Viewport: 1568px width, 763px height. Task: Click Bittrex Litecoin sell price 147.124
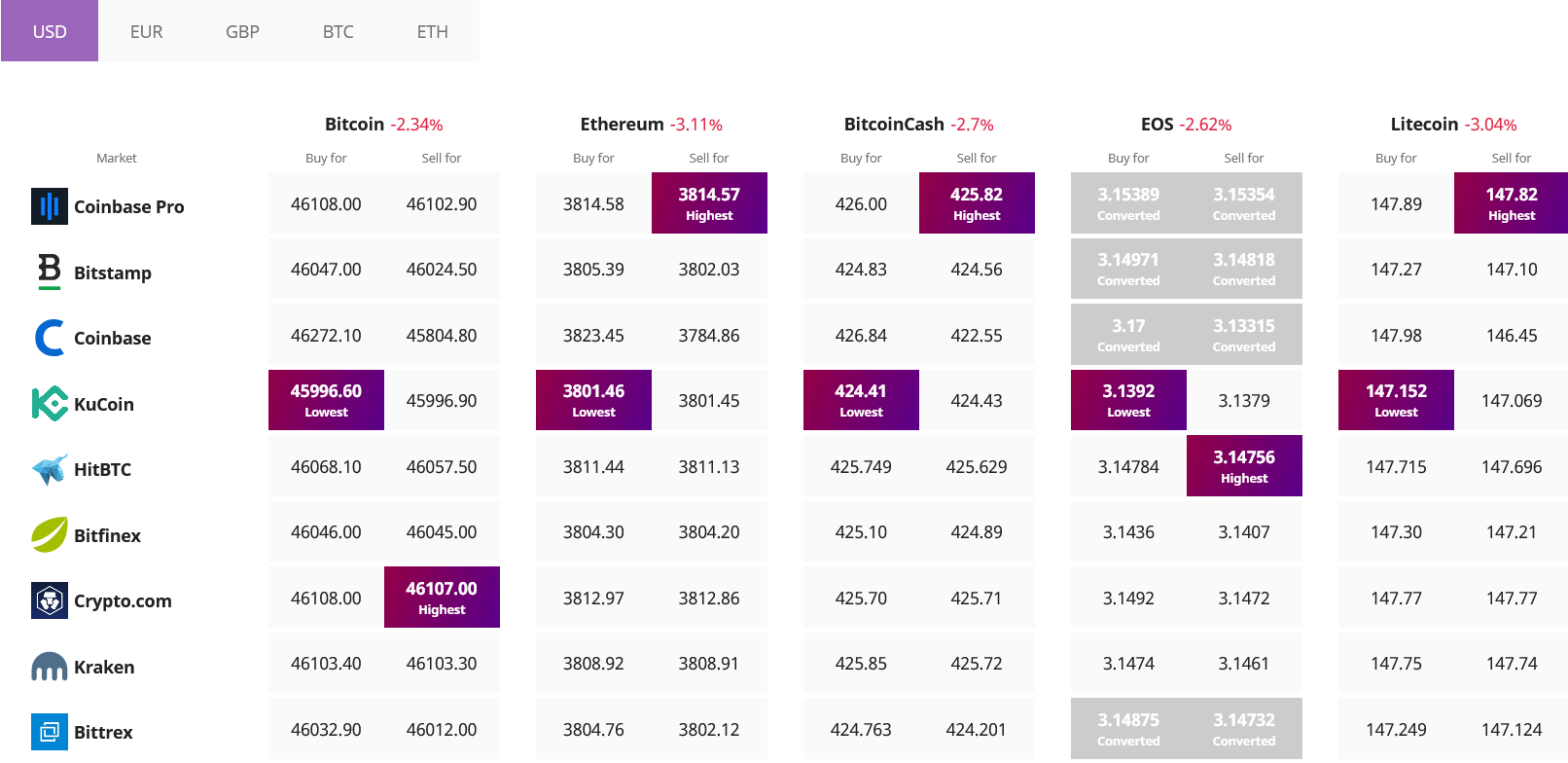click(1512, 730)
